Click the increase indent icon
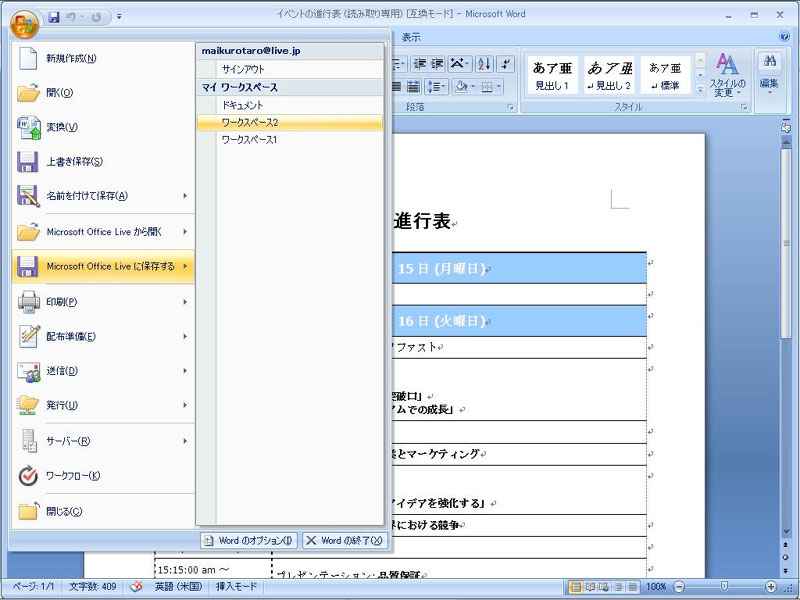Viewport: 800px width, 600px height. pos(437,64)
